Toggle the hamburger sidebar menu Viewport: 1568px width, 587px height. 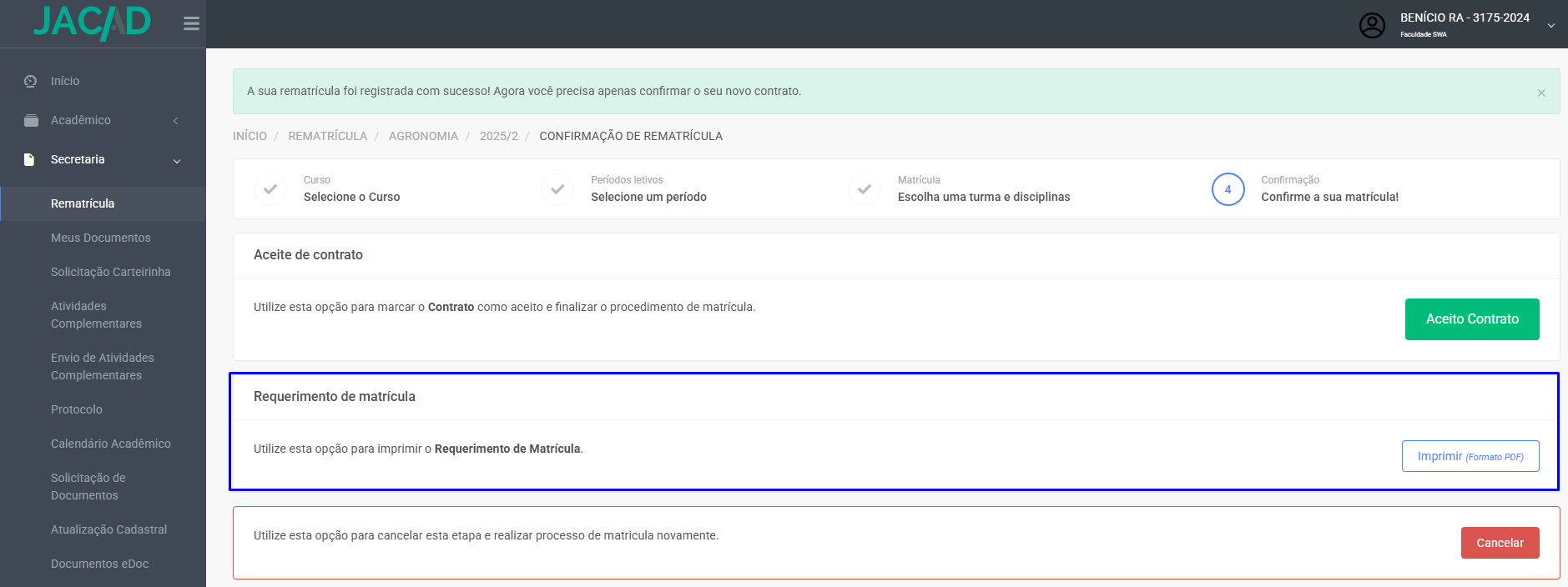(191, 23)
